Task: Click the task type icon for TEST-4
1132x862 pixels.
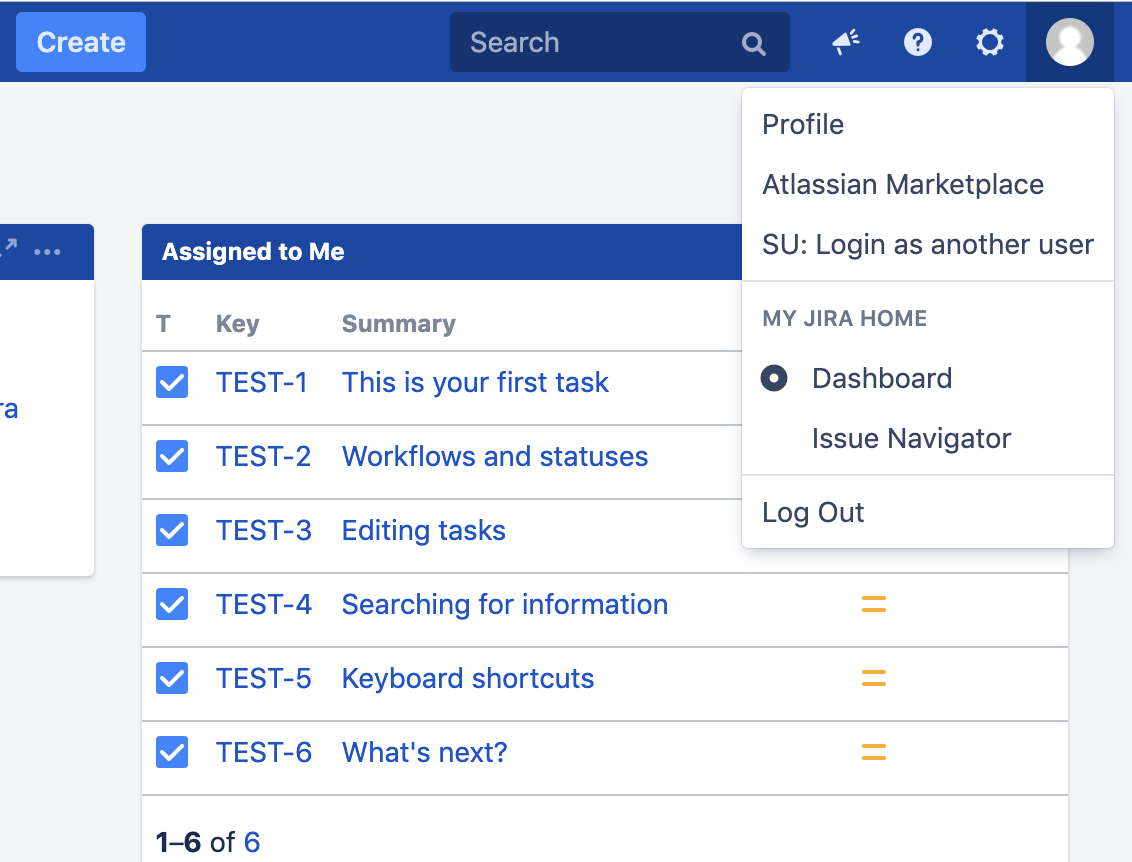Action: point(172,604)
